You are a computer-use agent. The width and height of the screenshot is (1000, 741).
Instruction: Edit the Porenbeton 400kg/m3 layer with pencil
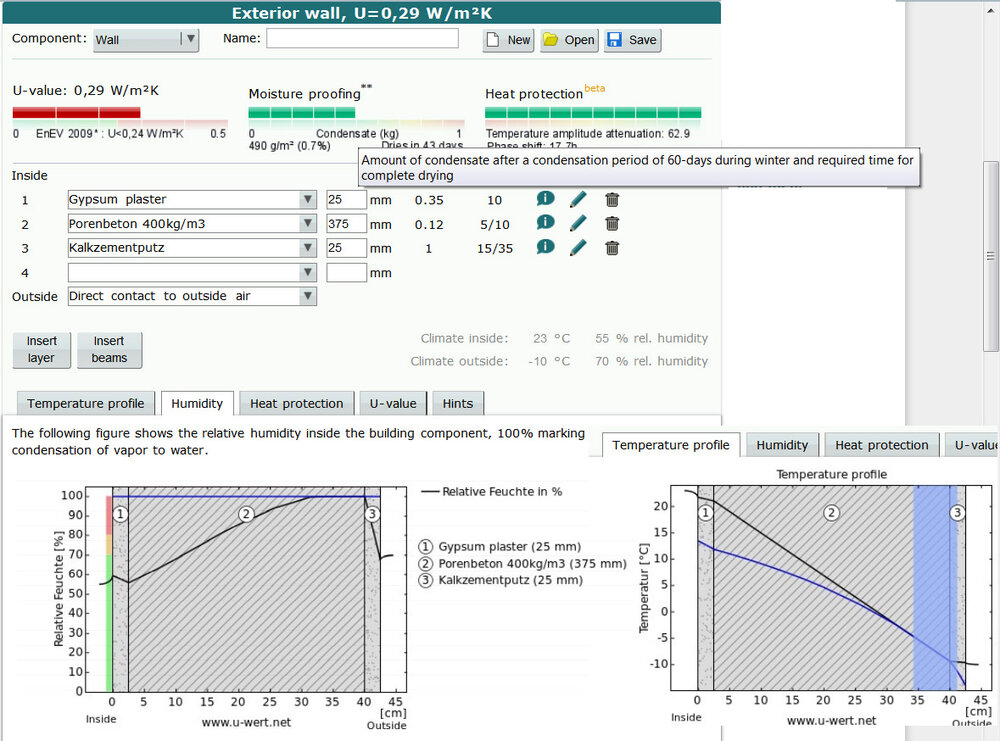click(x=578, y=223)
